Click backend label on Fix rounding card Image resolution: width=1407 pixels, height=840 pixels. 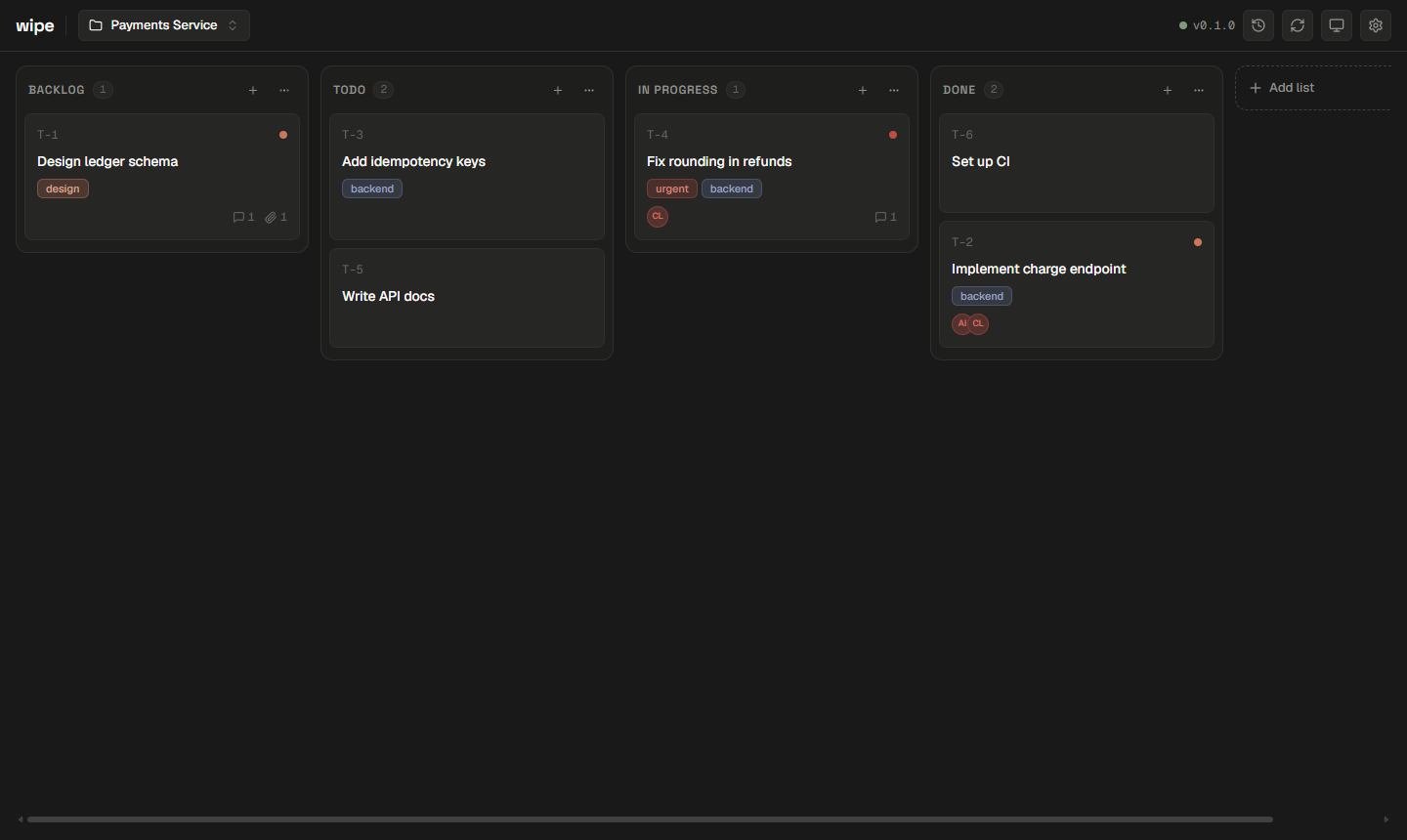pos(732,189)
